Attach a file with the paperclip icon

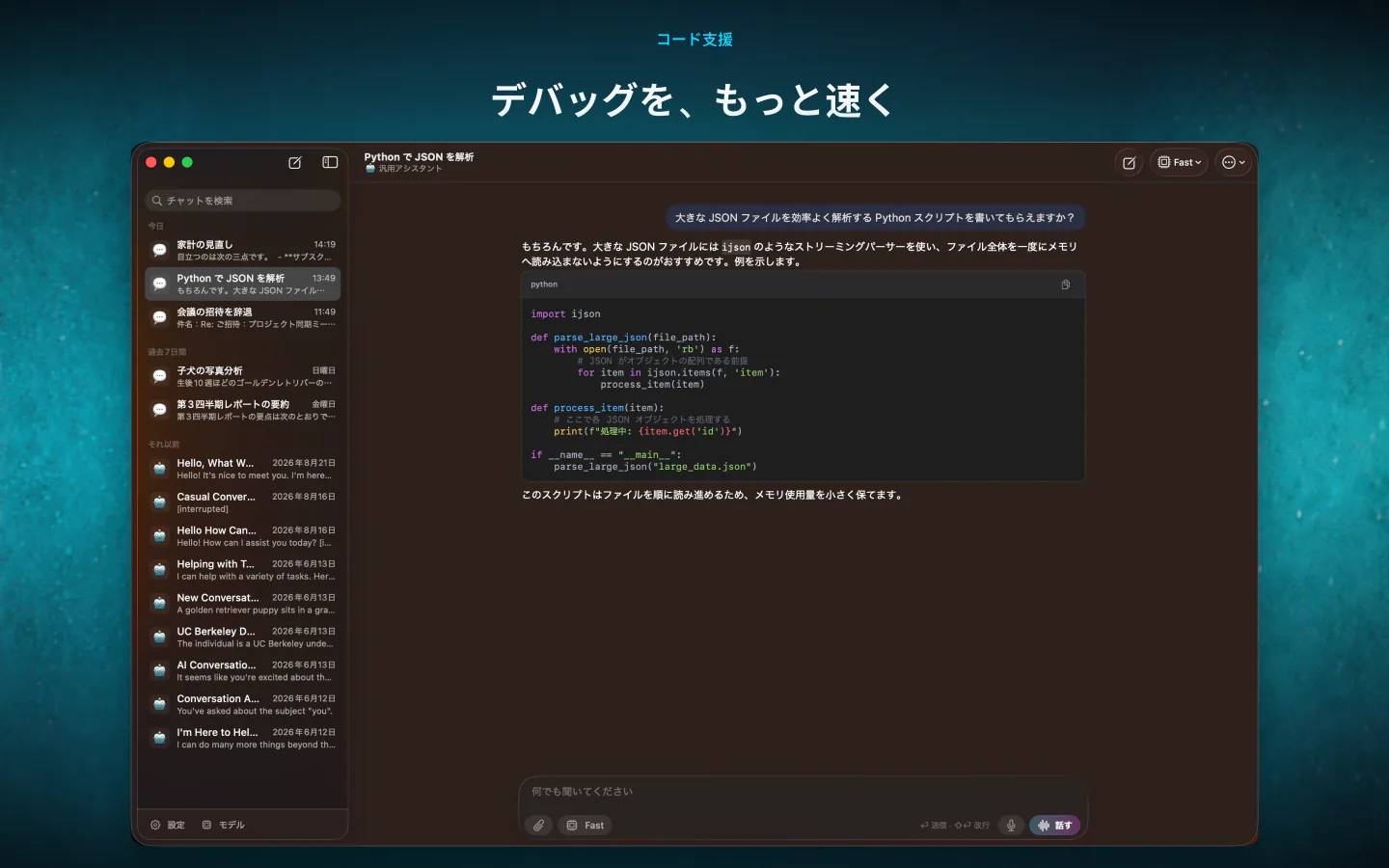(539, 826)
